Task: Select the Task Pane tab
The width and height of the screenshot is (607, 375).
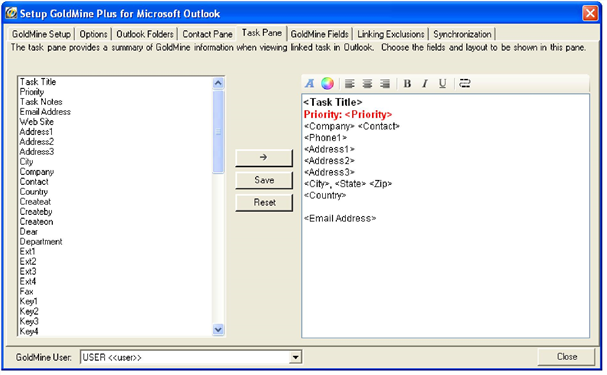Action: point(262,33)
